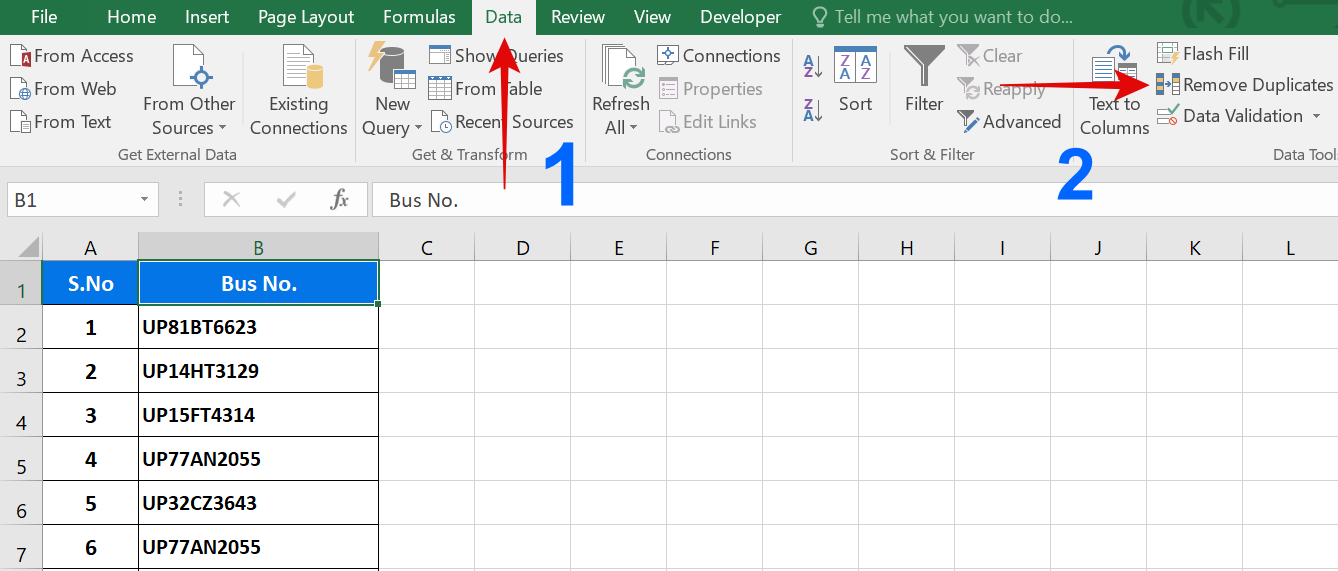The height and width of the screenshot is (571, 1338).
Task: Go to the Page Layout tab
Action: tap(306, 17)
